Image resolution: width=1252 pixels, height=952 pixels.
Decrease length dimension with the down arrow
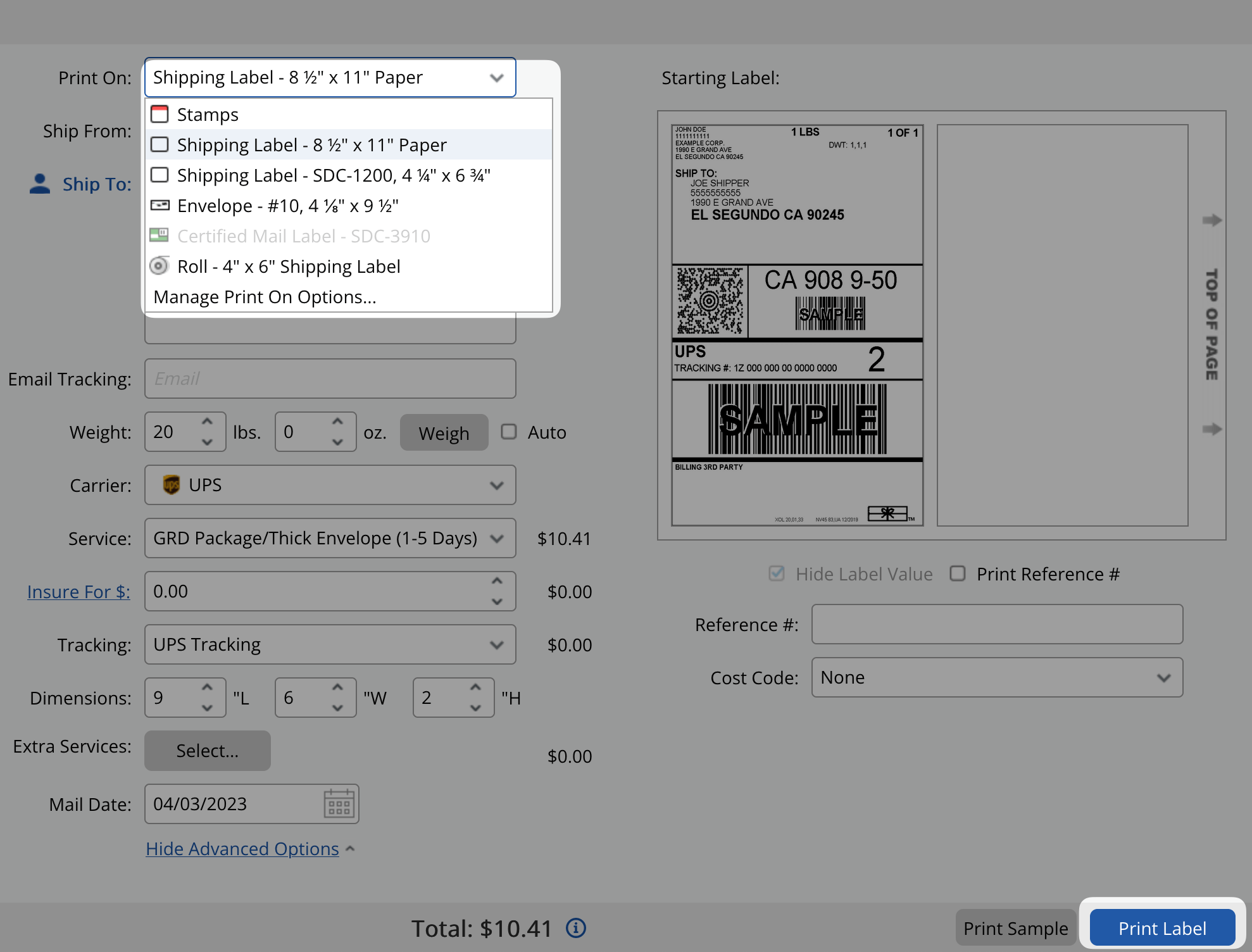[x=207, y=708]
